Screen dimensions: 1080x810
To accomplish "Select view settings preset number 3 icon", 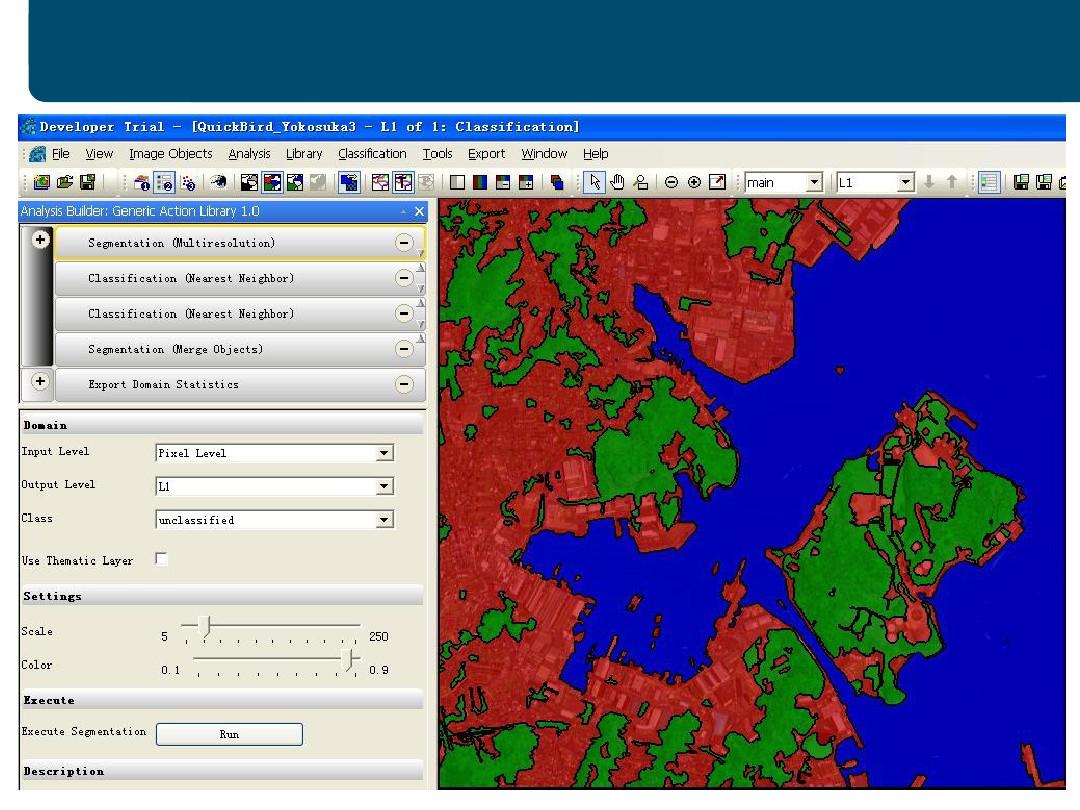I will coord(187,183).
